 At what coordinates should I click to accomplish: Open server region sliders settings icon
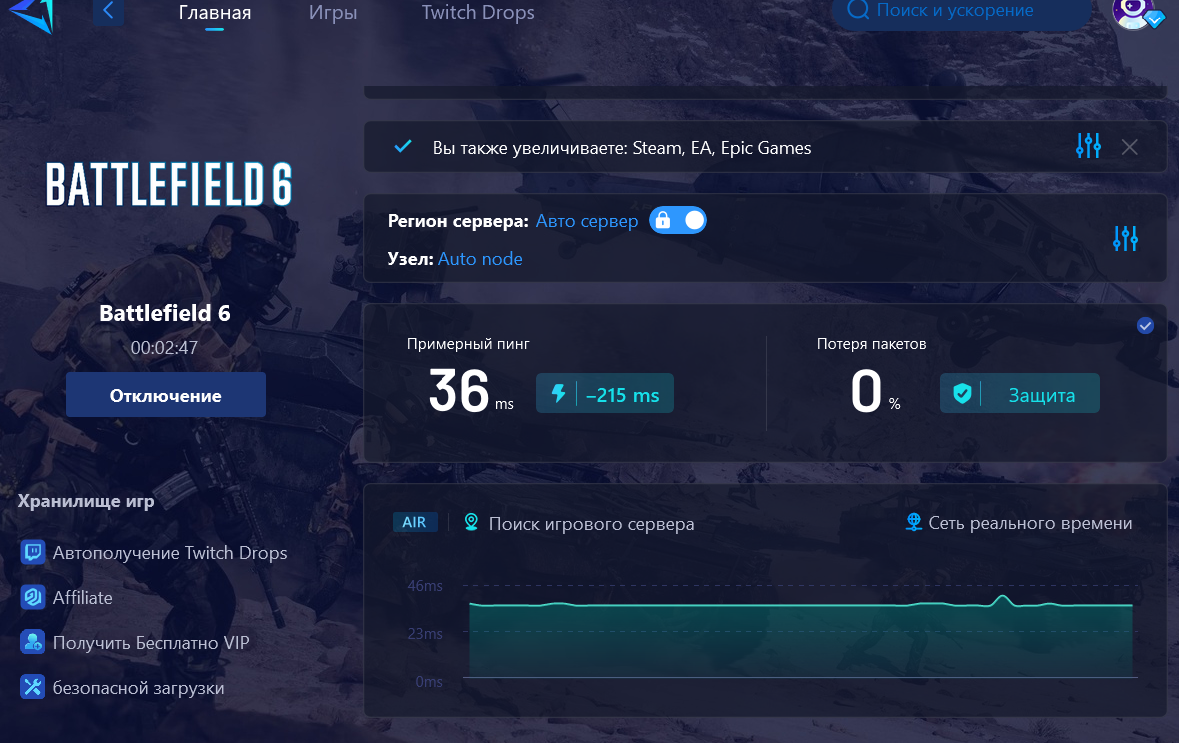coord(1125,238)
